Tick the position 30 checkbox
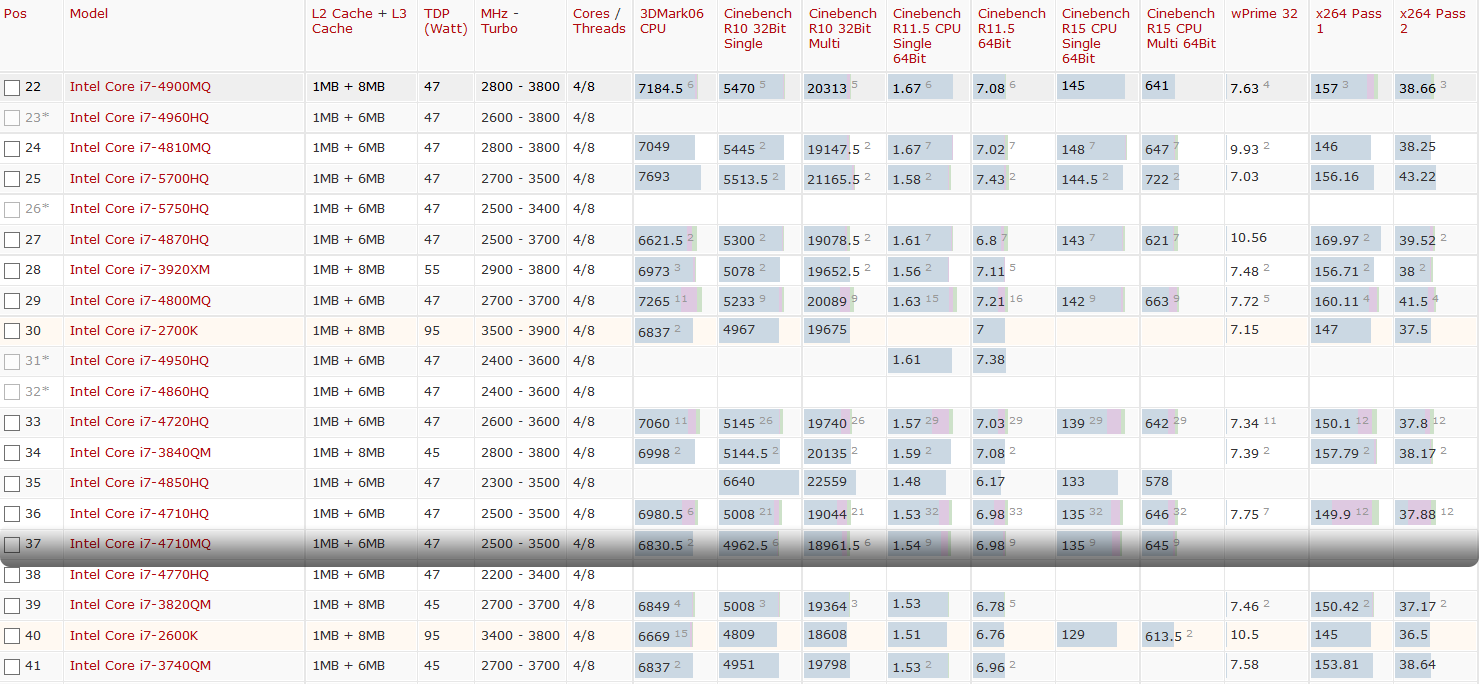1479x684 pixels. [x=12, y=332]
